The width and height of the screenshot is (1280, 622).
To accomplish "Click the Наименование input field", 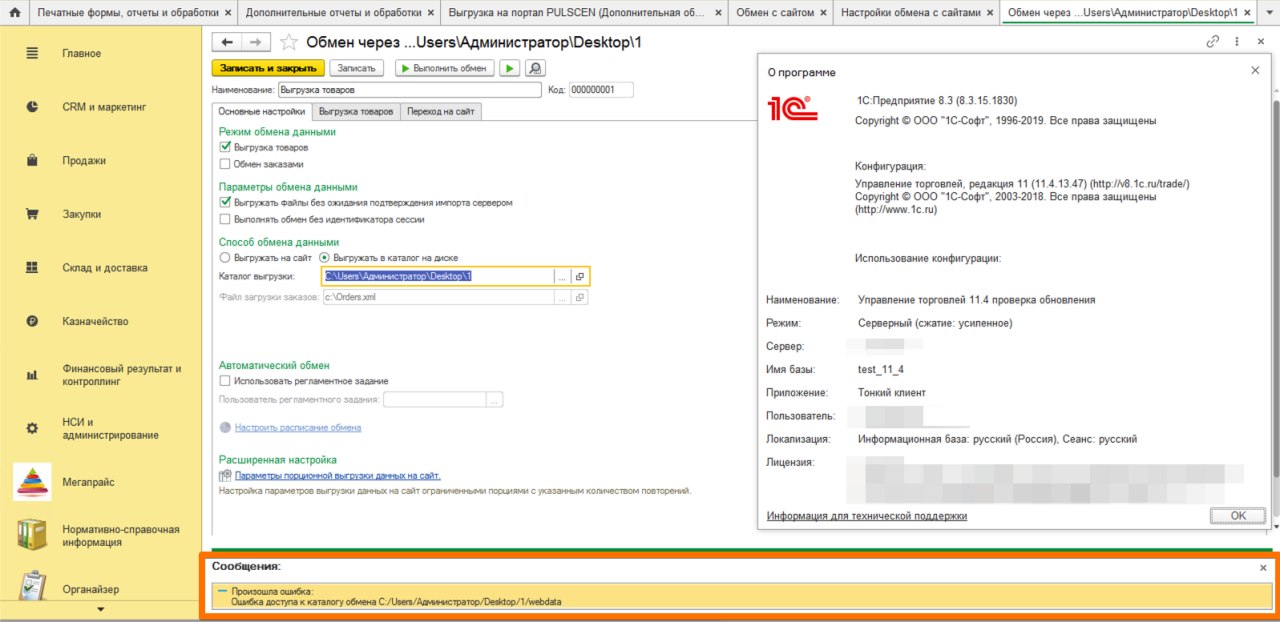I will click(409, 90).
